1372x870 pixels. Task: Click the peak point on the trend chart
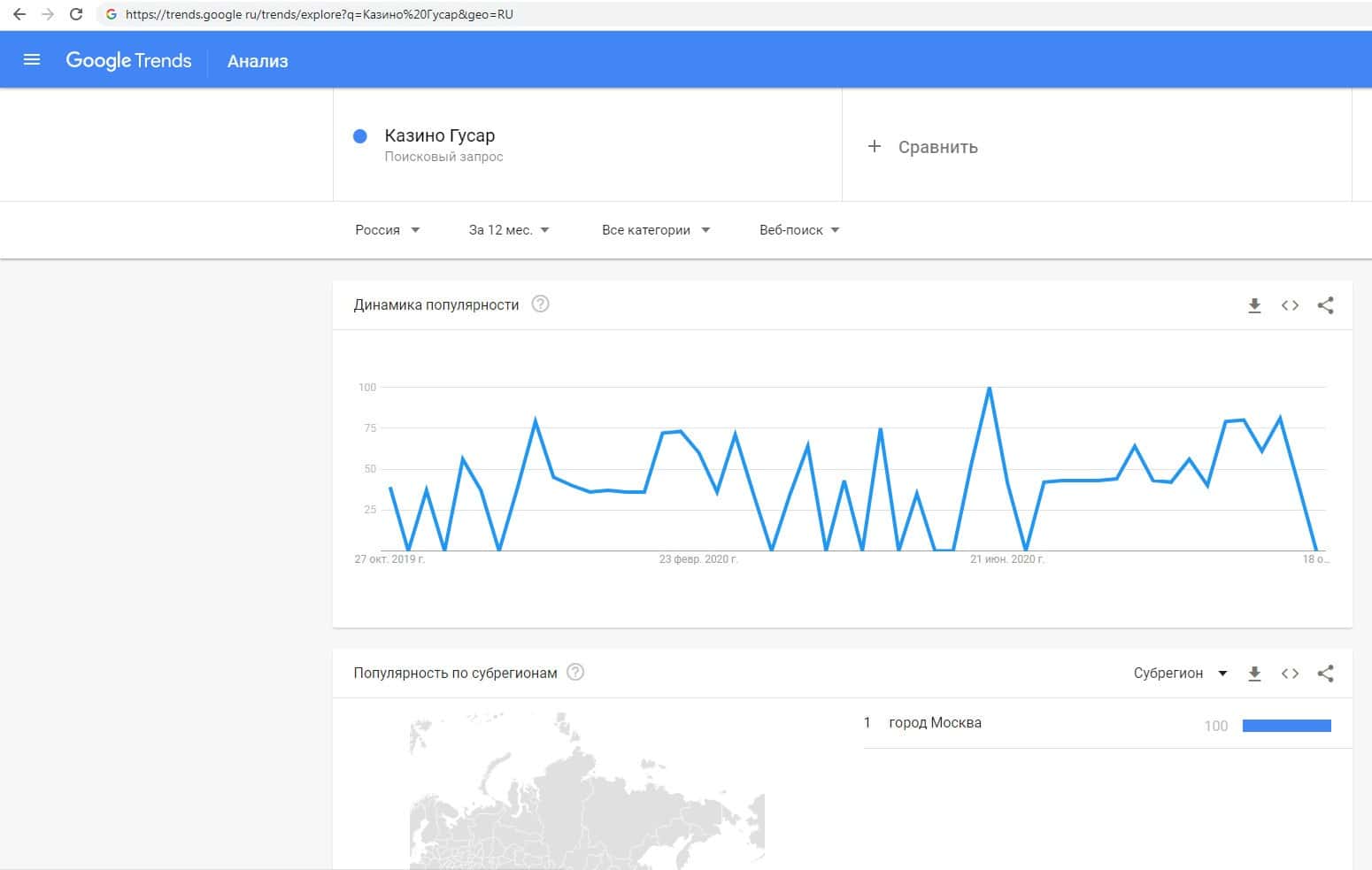[989, 388]
